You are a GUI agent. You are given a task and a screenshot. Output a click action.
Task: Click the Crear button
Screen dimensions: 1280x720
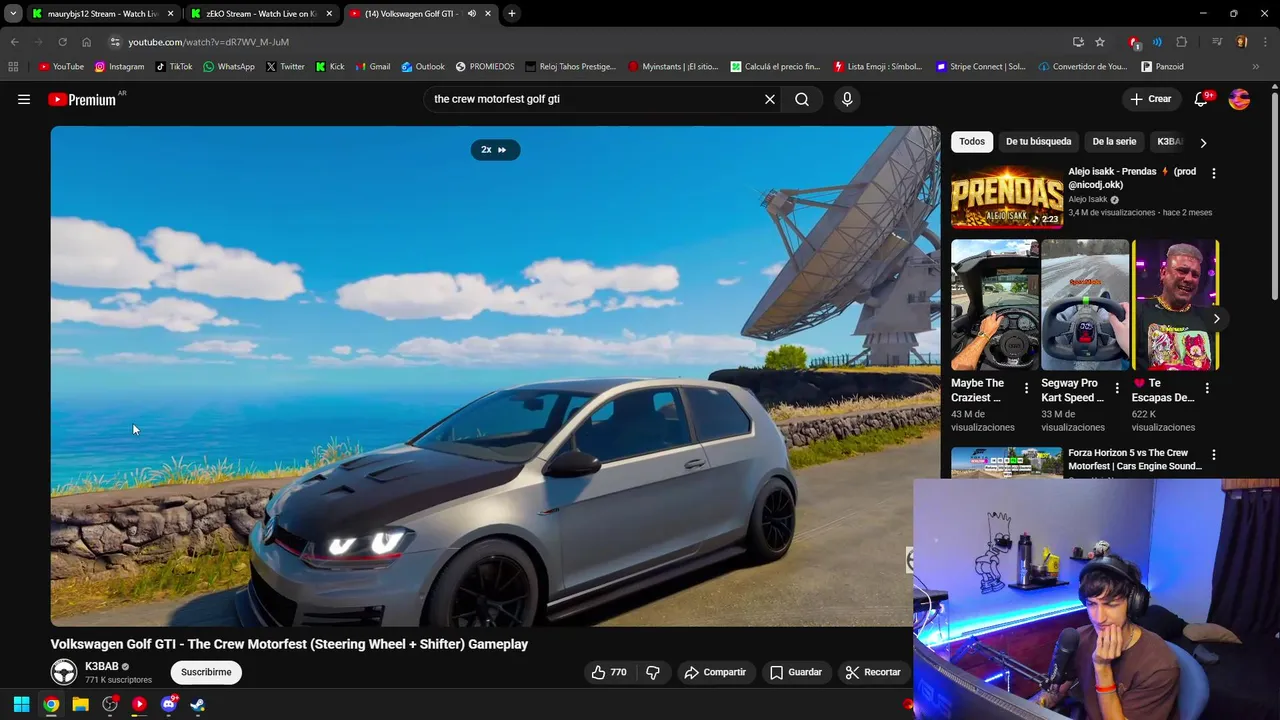1151,99
